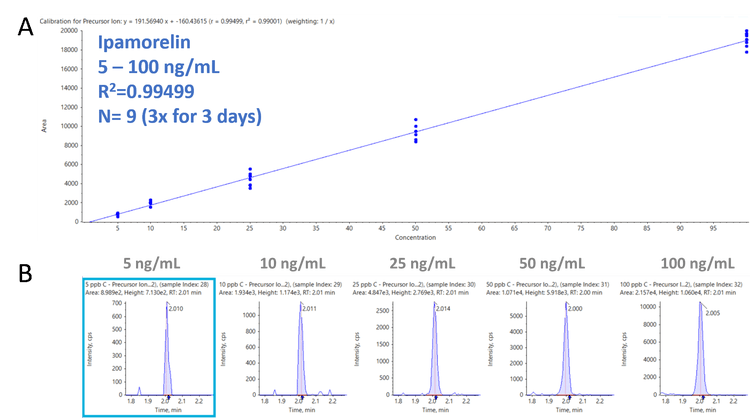Pick the 100 ppb chromatogram panel
The image size is (750, 418).
(680, 345)
